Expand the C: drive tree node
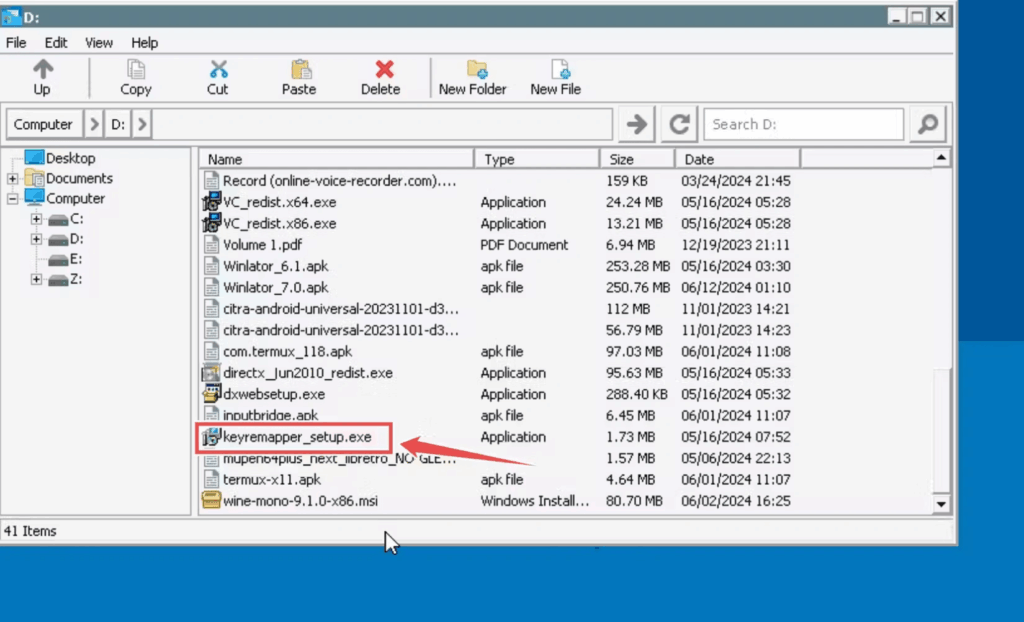 coord(36,219)
